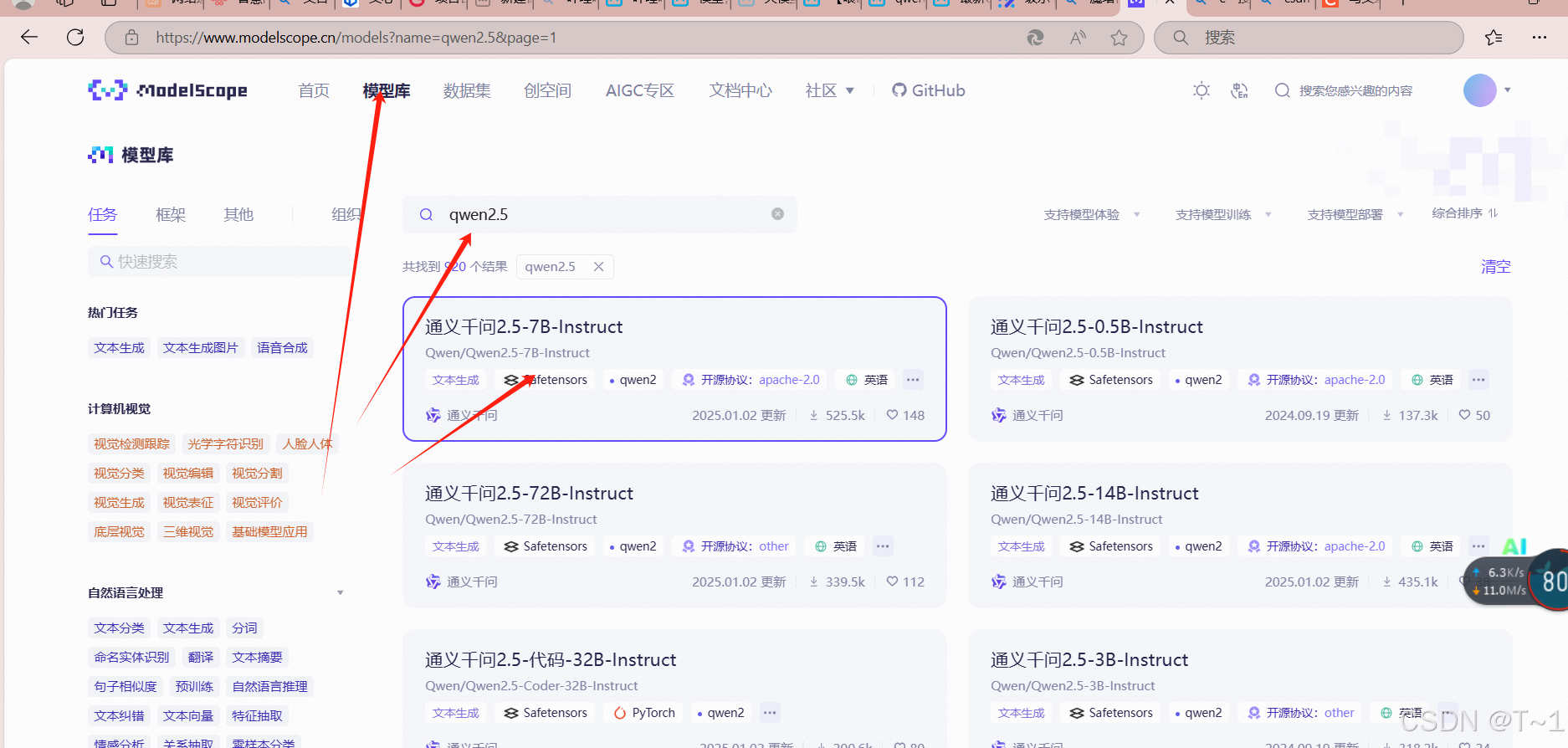The height and width of the screenshot is (748, 1568).
Task: Open more tags for Qwen2.5-0.5B-Instruct card
Action: (x=1478, y=380)
